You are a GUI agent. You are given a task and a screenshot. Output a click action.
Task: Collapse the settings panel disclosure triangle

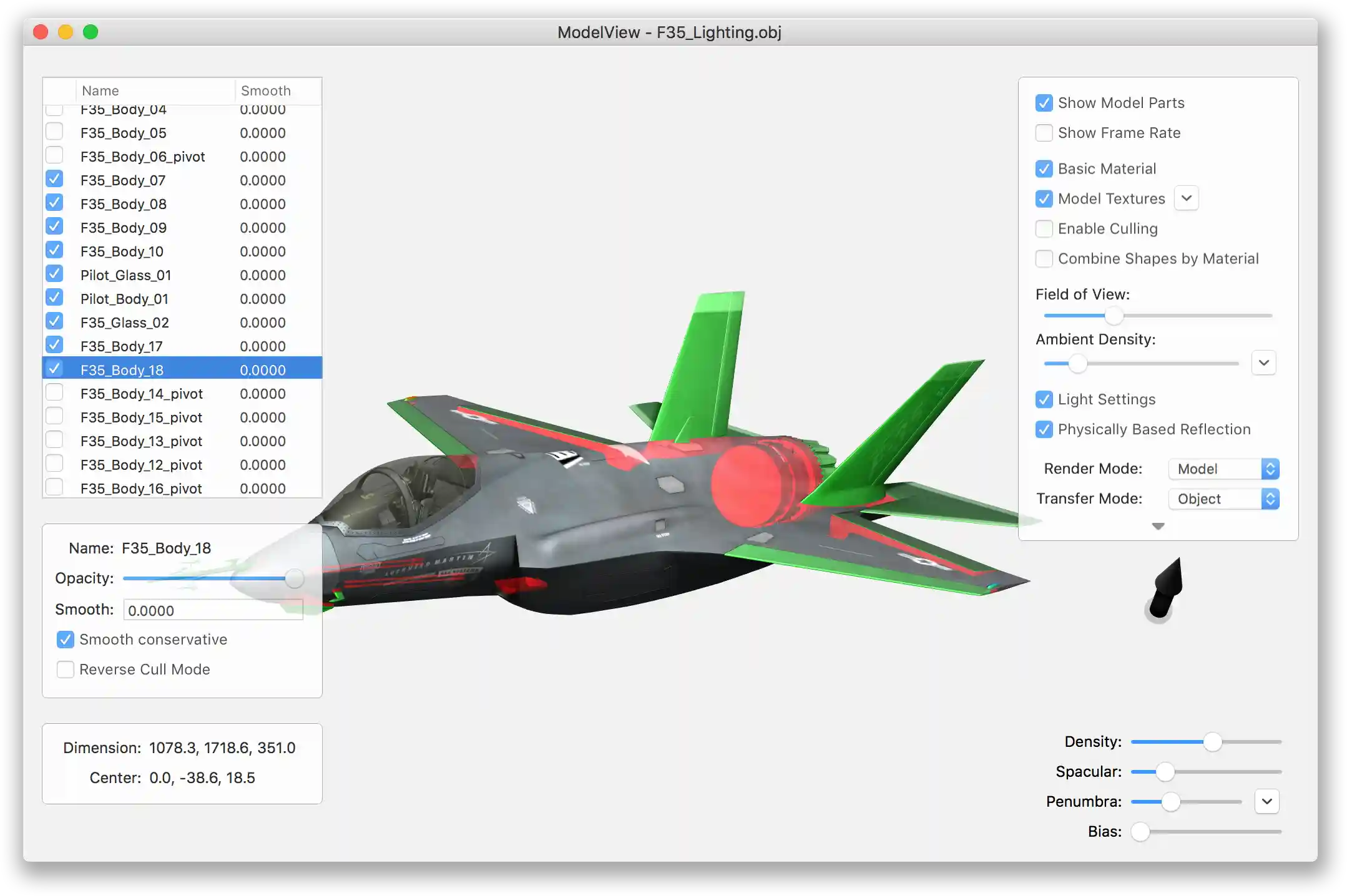[1158, 527]
